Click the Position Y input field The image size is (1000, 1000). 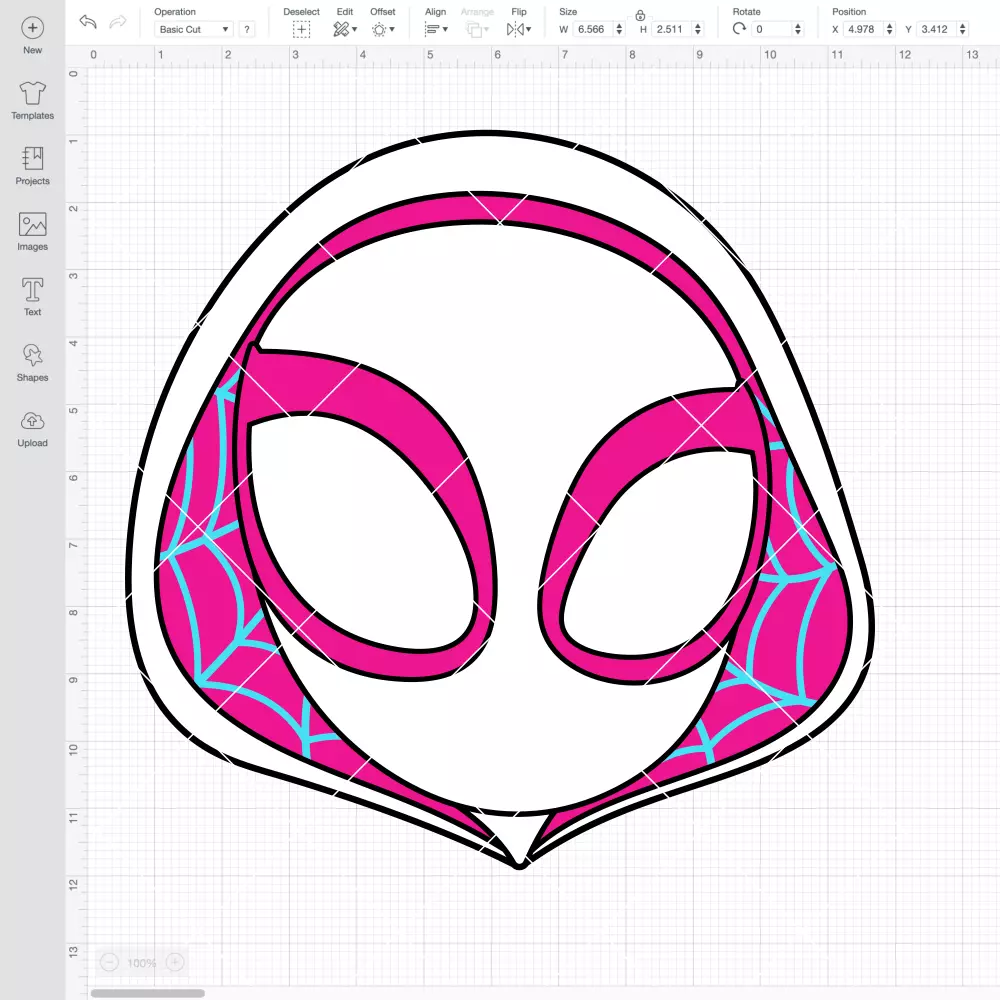point(937,29)
